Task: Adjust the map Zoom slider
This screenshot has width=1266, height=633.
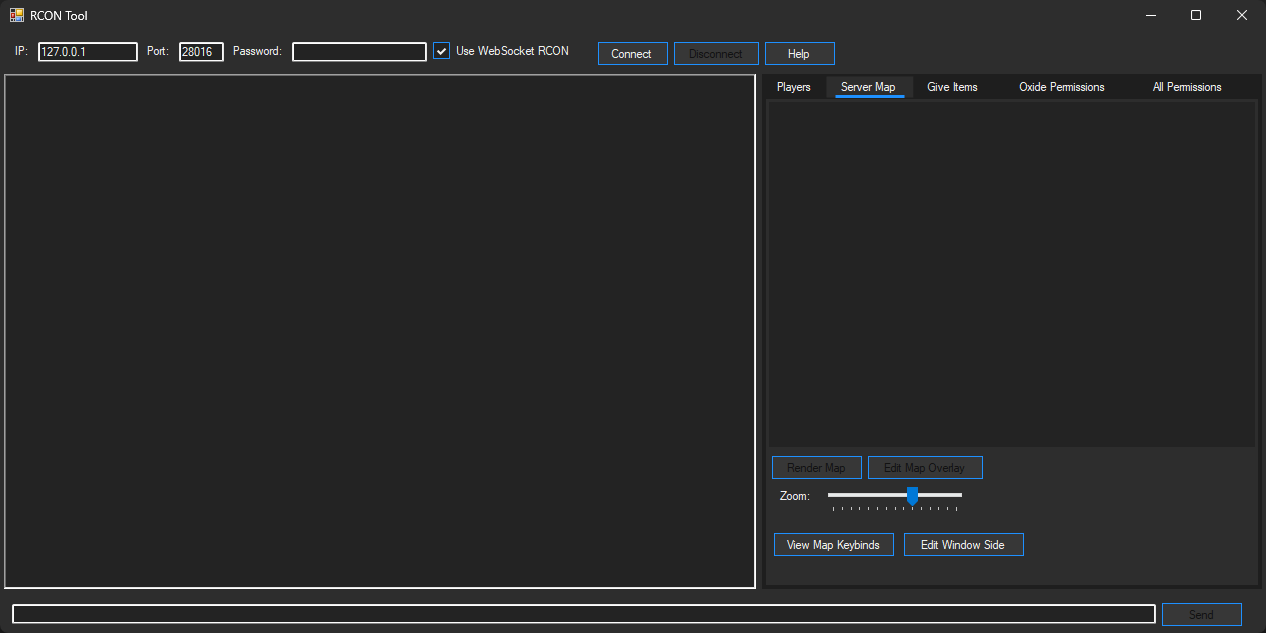Action: (x=911, y=496)
